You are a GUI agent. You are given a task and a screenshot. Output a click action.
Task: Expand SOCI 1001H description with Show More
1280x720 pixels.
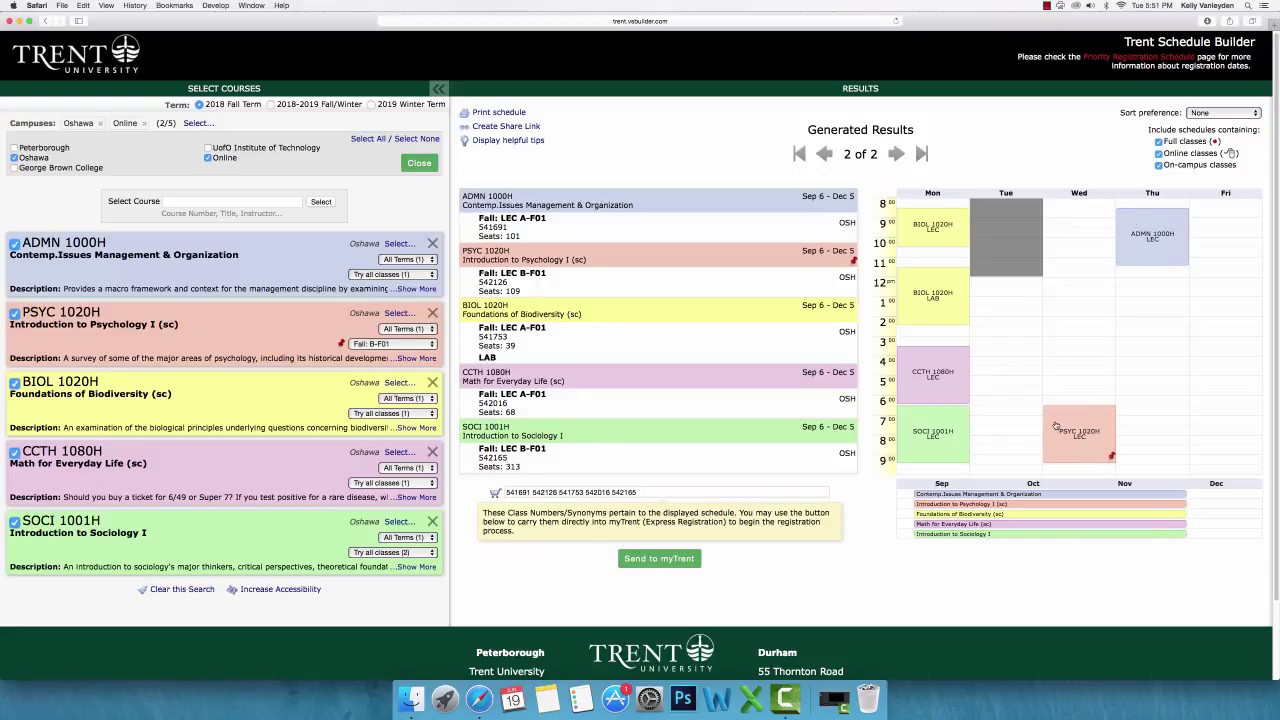(416, 567)
